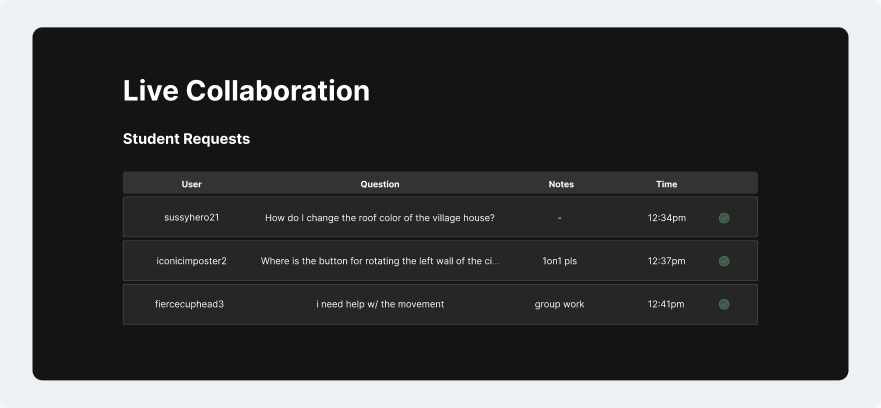Click the 12:41pm time cell
The image size is (881, 408).
point(666,304)
